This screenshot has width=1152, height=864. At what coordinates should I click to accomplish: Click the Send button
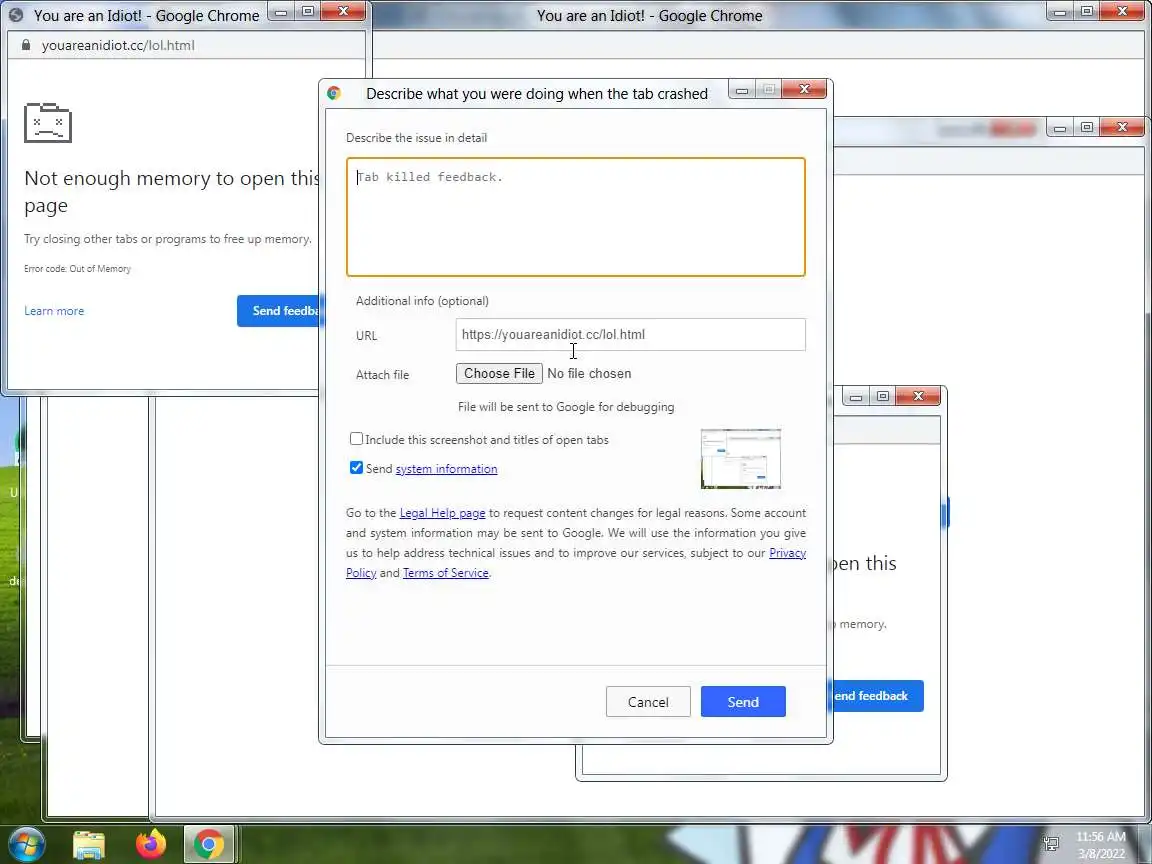coord(743,702)
